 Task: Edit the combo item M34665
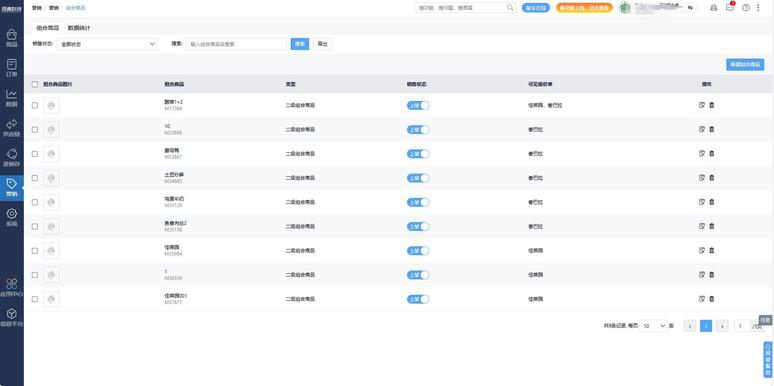pos(702,178)
